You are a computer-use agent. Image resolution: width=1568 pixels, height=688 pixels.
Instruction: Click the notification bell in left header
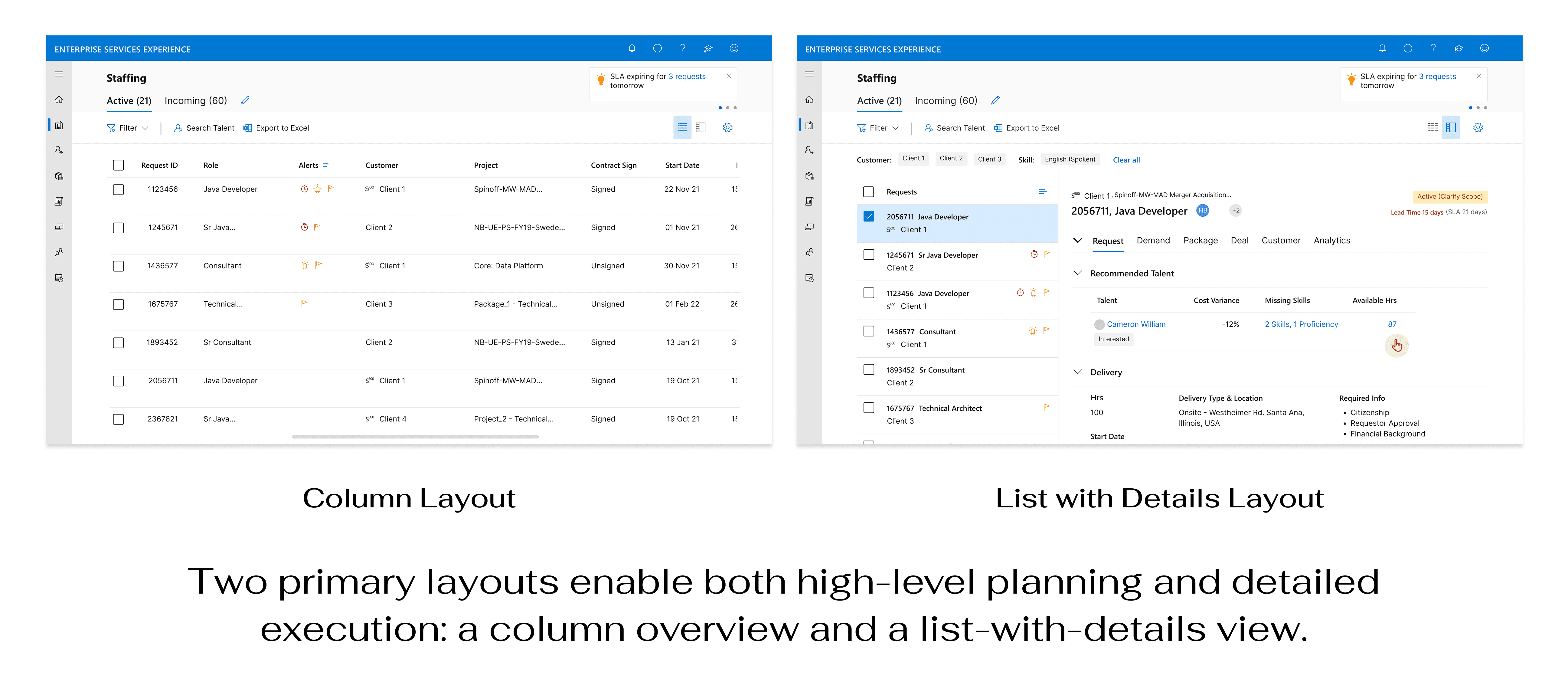pos(632,49)
